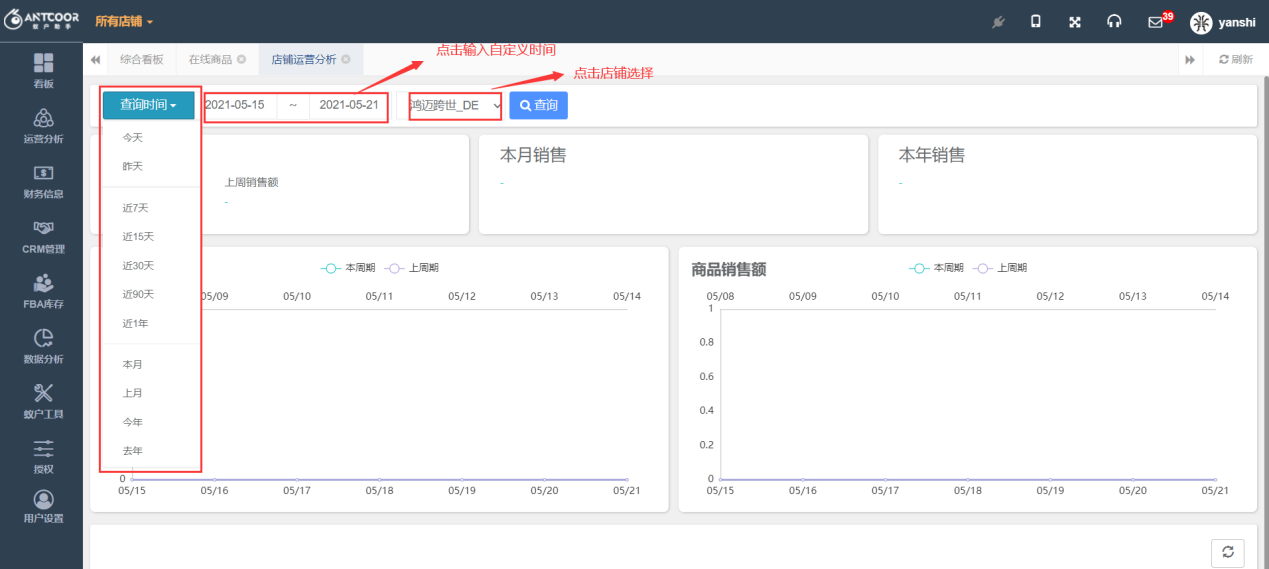Open 蚁户工具 sidebar section

[43, 402]
